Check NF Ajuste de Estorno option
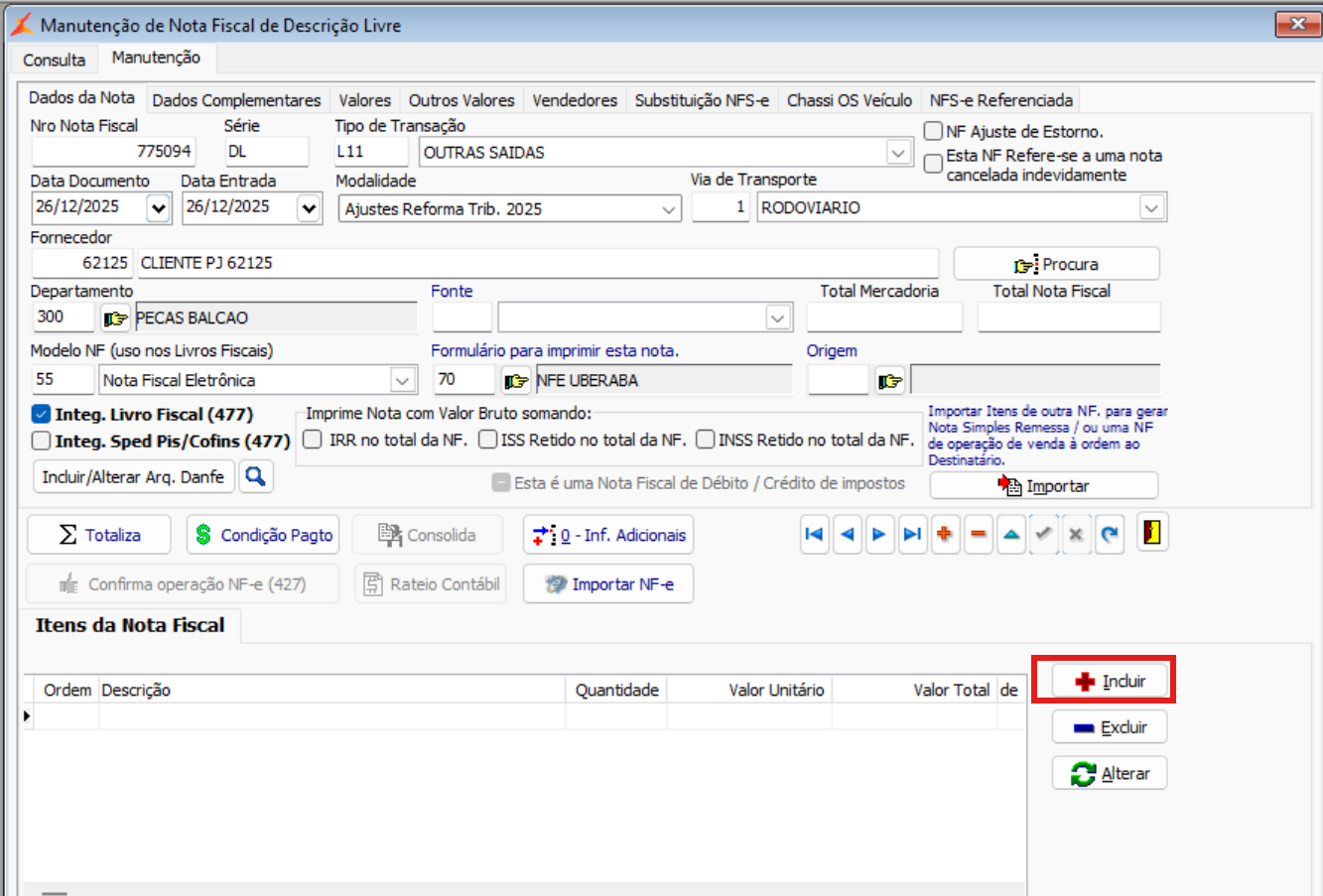Screen dimensions: 1323x896 point(933,131)
